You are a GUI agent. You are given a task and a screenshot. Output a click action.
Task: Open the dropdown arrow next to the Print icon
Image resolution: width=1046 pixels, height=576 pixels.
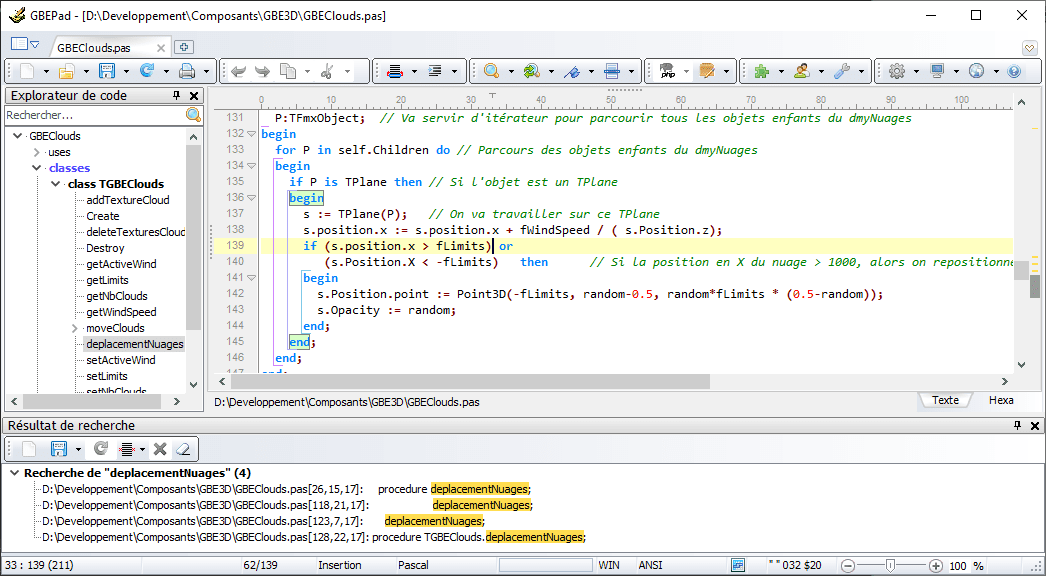click(x=206, y=71)
